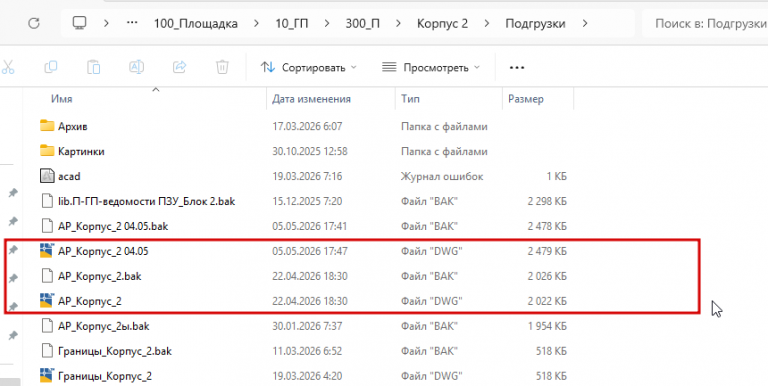Click the Картинки folder icon
The height and width of the screenshot is (386, 768).
47,151
